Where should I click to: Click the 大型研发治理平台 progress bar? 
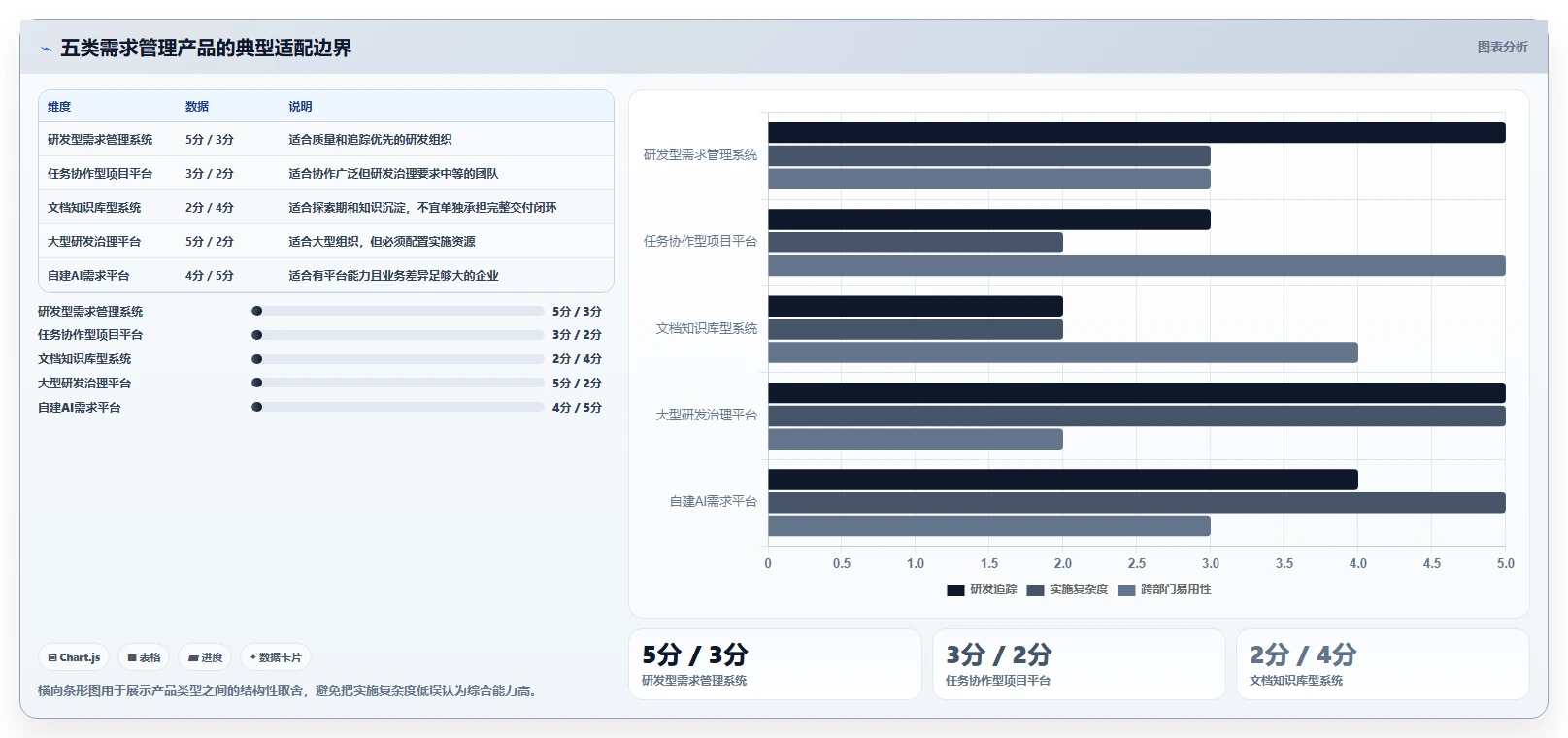tap(398, 383)
